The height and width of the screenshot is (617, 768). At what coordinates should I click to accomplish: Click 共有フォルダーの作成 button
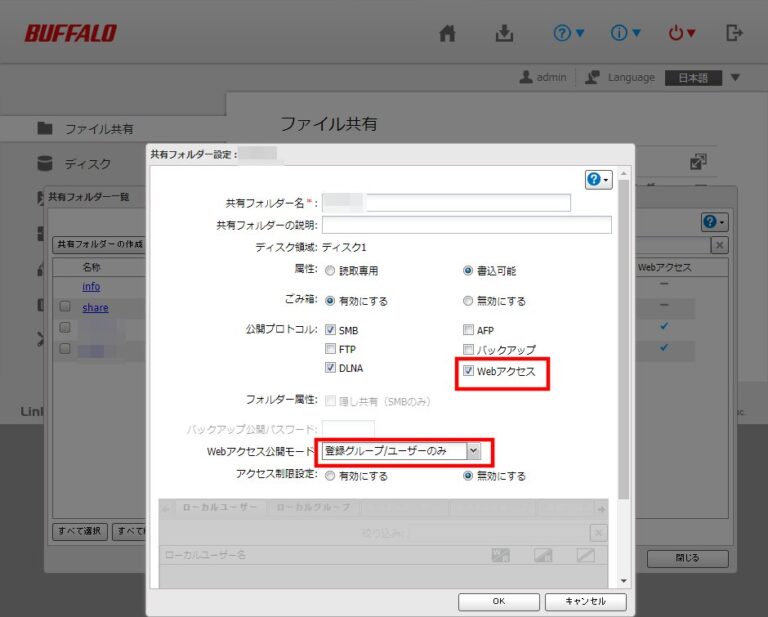tap(100, 244)
